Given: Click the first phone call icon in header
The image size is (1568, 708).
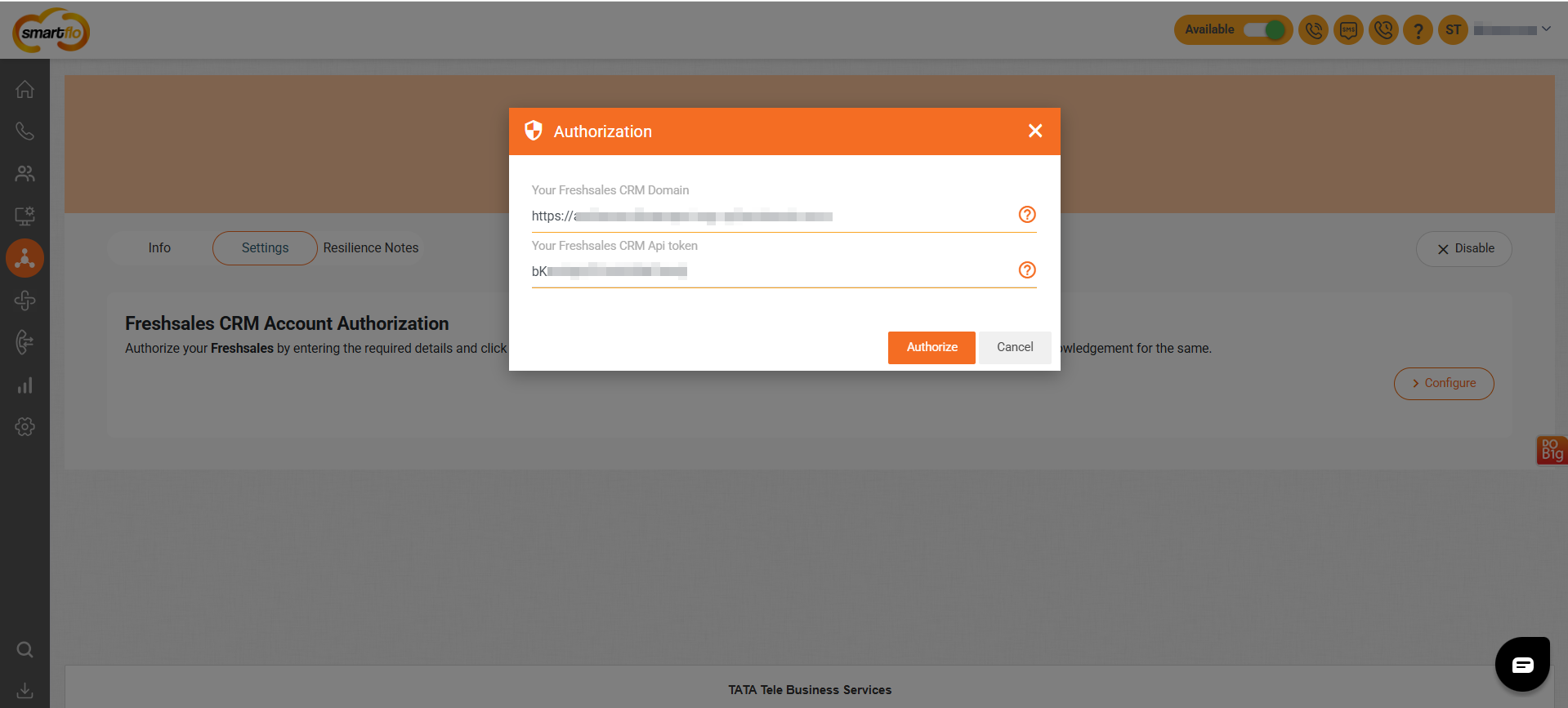Looking at the screenshot, I should [1313, 30].
